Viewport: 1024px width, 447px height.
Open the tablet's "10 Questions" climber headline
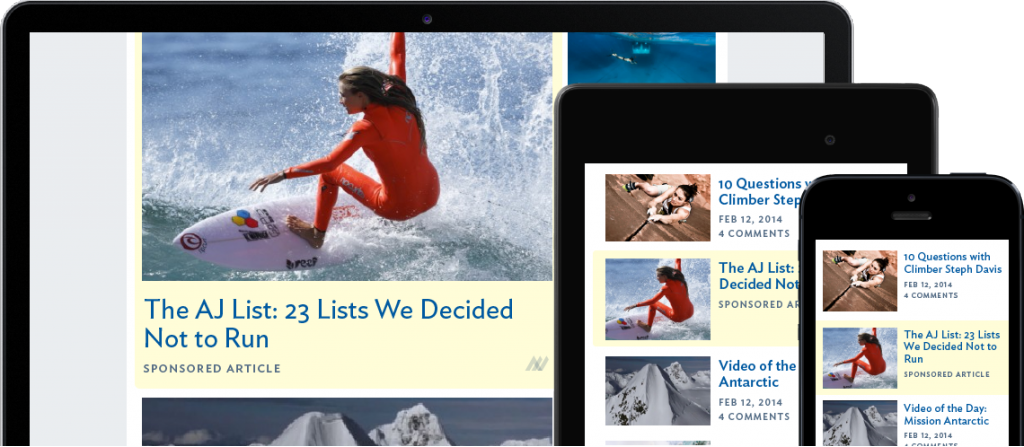(x=760, y=191)
